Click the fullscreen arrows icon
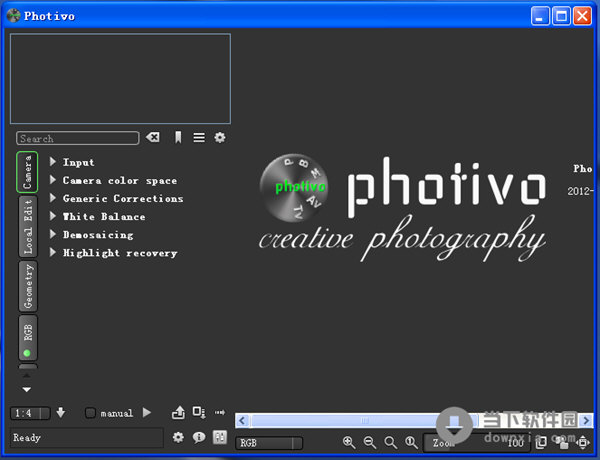Screen dimensions: 600x460 click(582, 442)
